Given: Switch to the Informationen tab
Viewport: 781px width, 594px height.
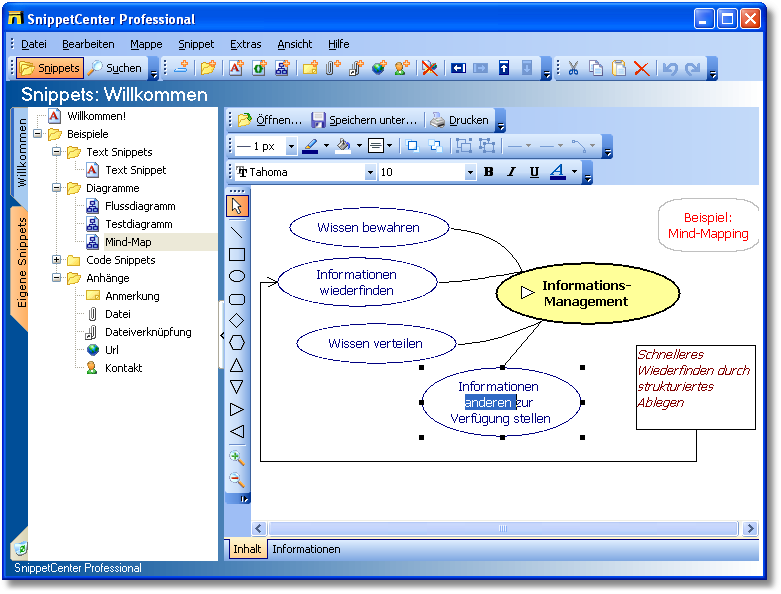Looking at the screenshot, I should coord(306,549).
